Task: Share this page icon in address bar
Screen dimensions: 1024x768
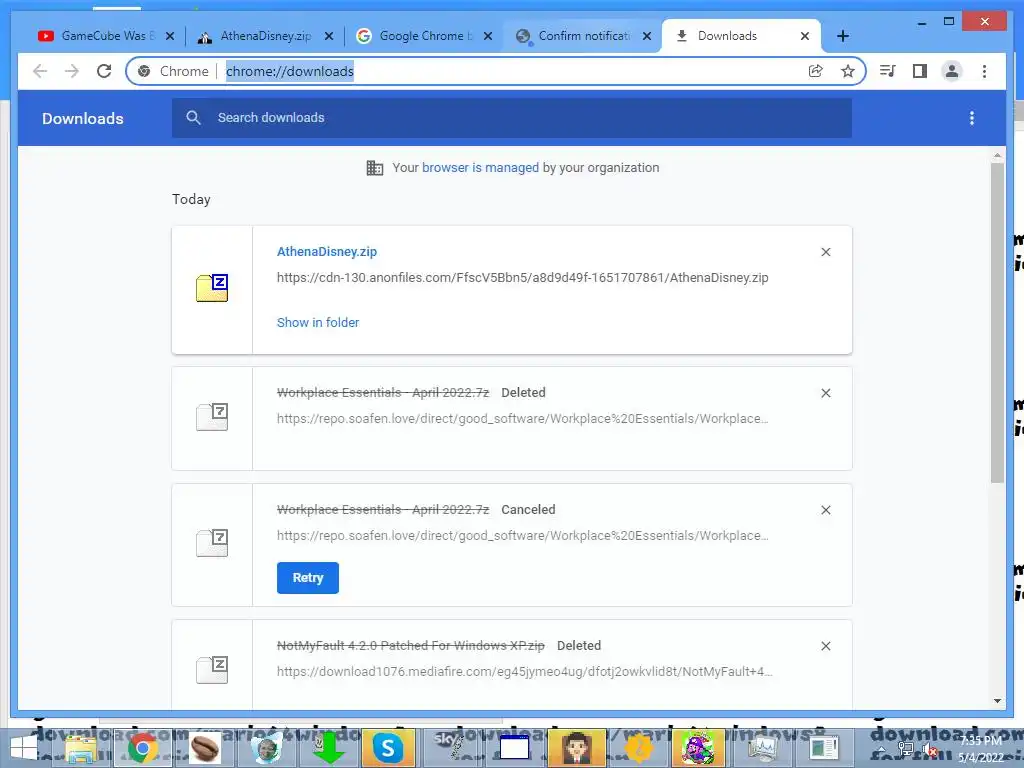Action: (816, 71)
